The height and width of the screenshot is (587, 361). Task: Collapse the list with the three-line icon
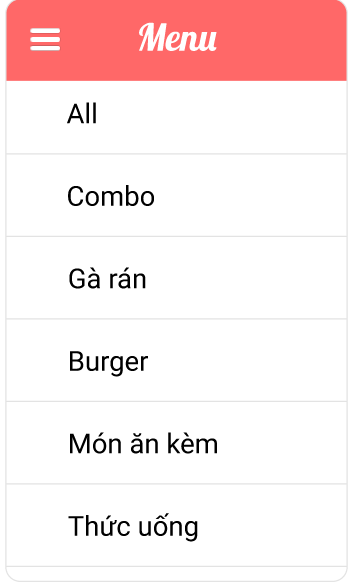pyautogui.click(x=45, y=39)
